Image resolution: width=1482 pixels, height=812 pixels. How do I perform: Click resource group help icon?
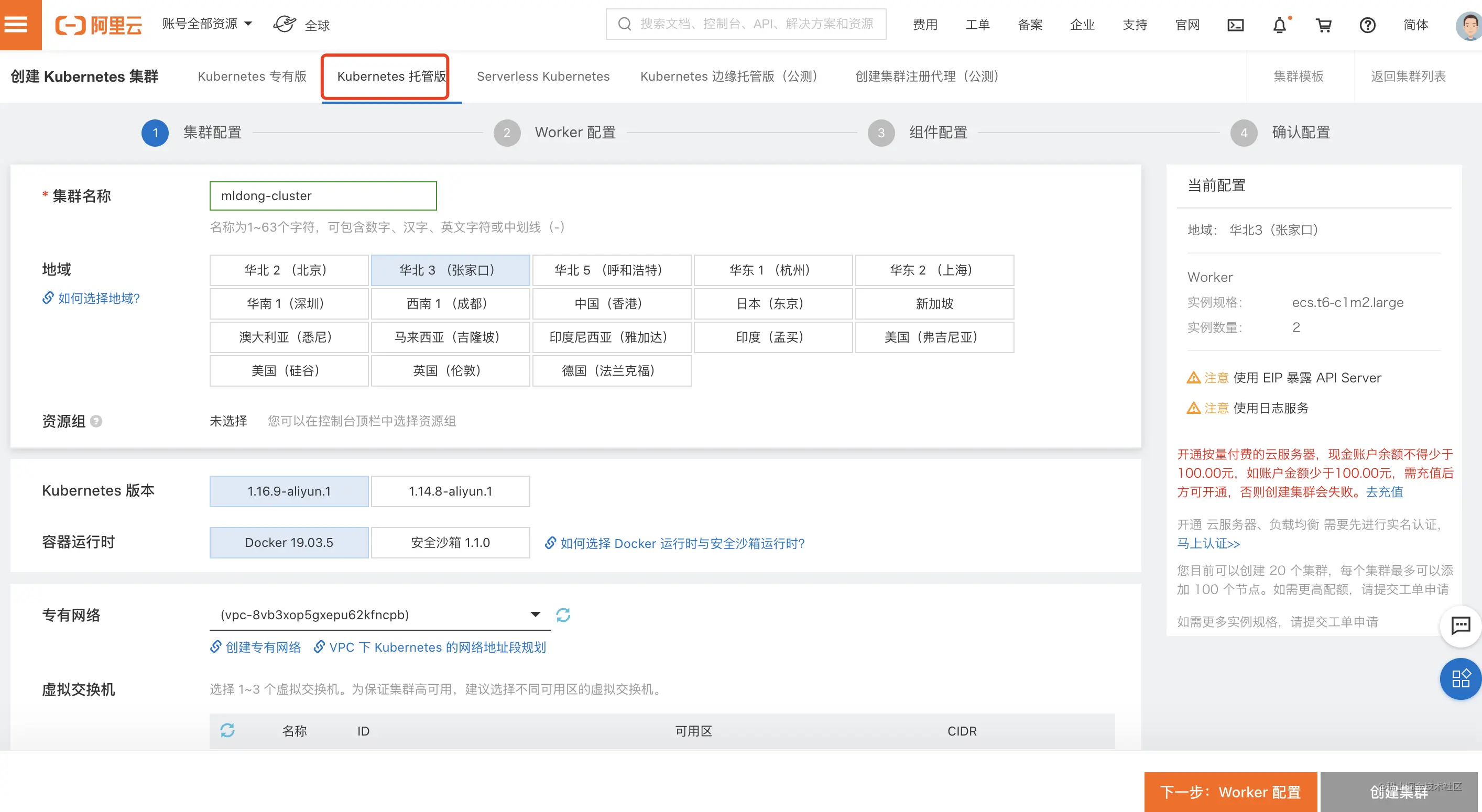click(96, 421)
